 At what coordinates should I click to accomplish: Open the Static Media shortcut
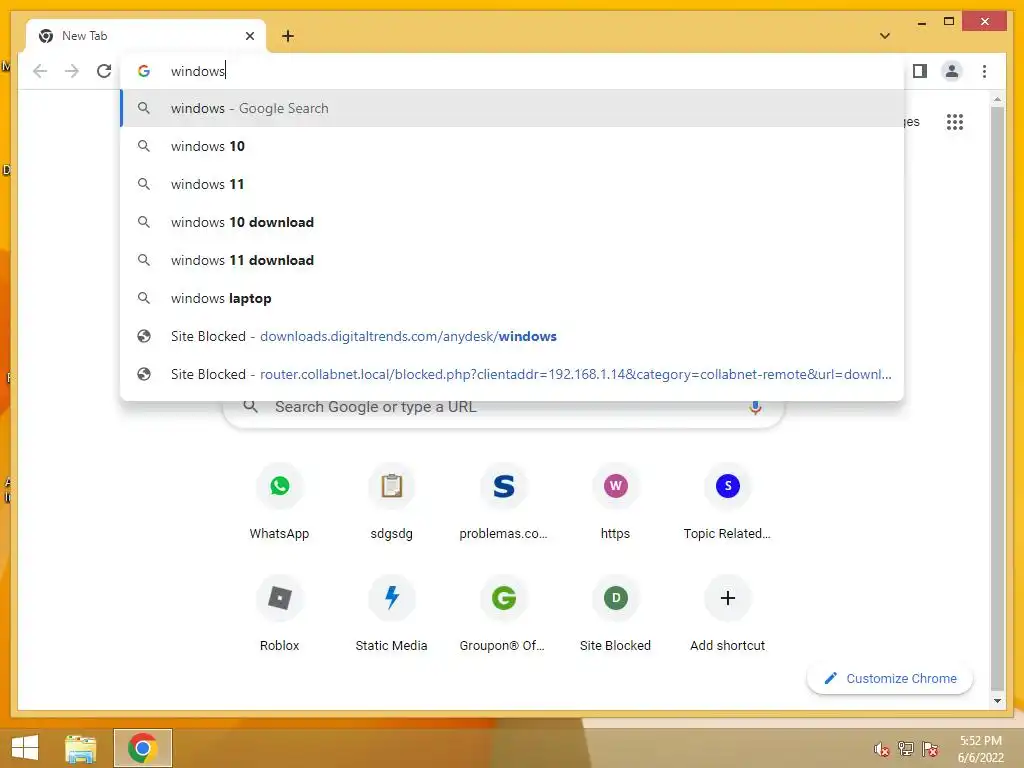pos(391,614)
